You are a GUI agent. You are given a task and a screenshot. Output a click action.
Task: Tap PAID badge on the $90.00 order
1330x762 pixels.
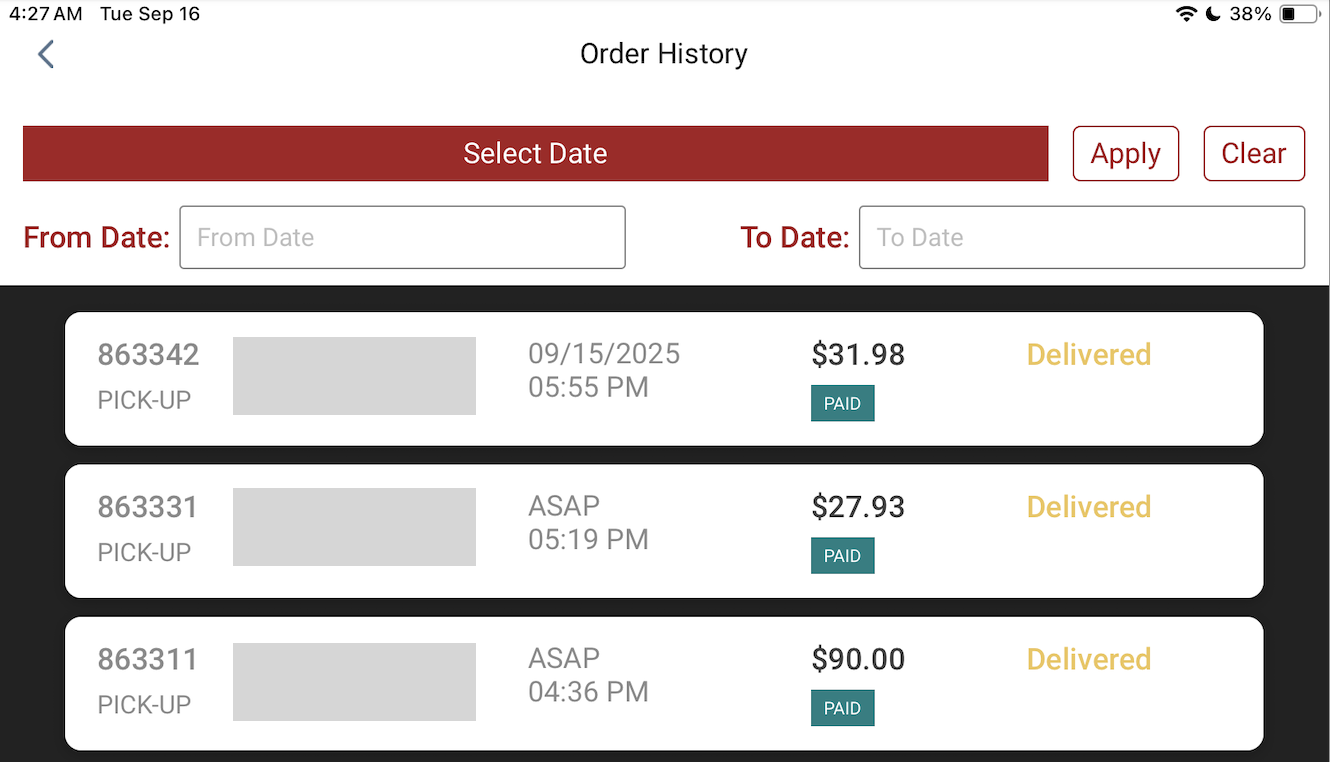pyautogui.click(x=842, y=708)
